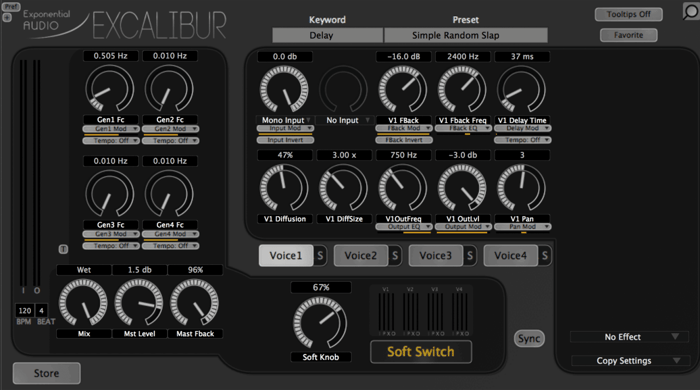This screenshot has width=700, height=390.
Task: Click the V1 OutLvl knob
Action: (x=462, y=188)
